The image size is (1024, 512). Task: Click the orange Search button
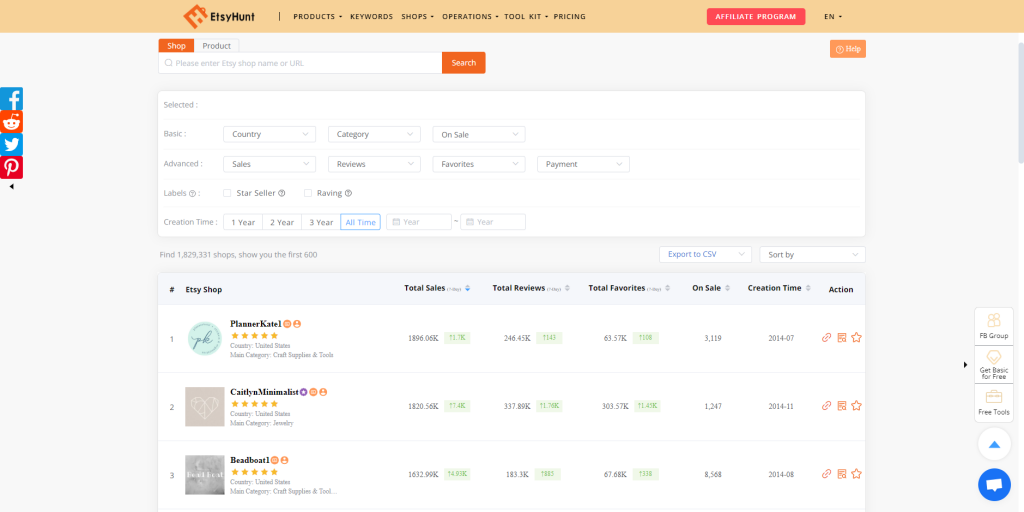(463, 63)
